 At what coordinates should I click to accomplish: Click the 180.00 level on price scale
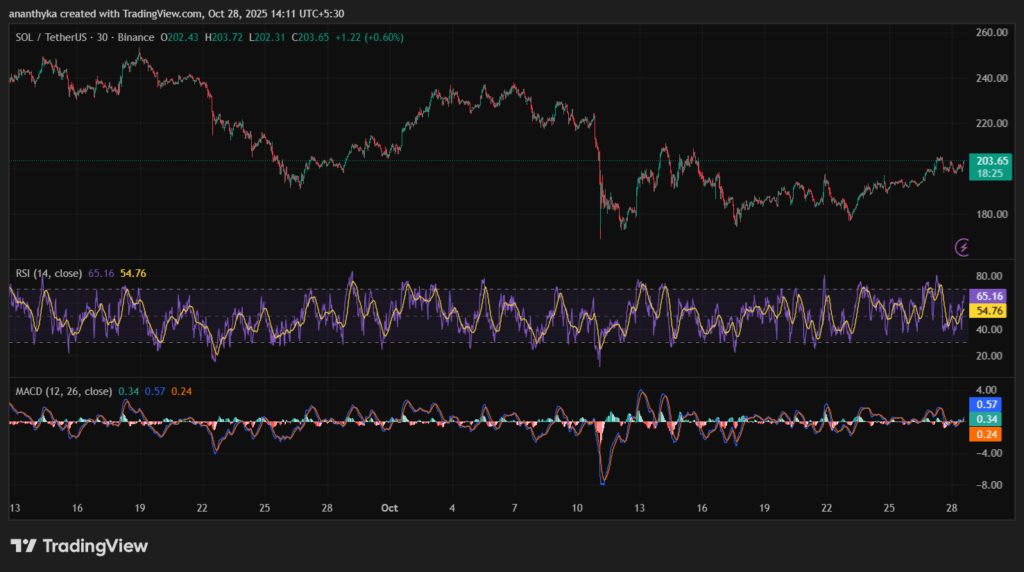click(x=989, y=214)
